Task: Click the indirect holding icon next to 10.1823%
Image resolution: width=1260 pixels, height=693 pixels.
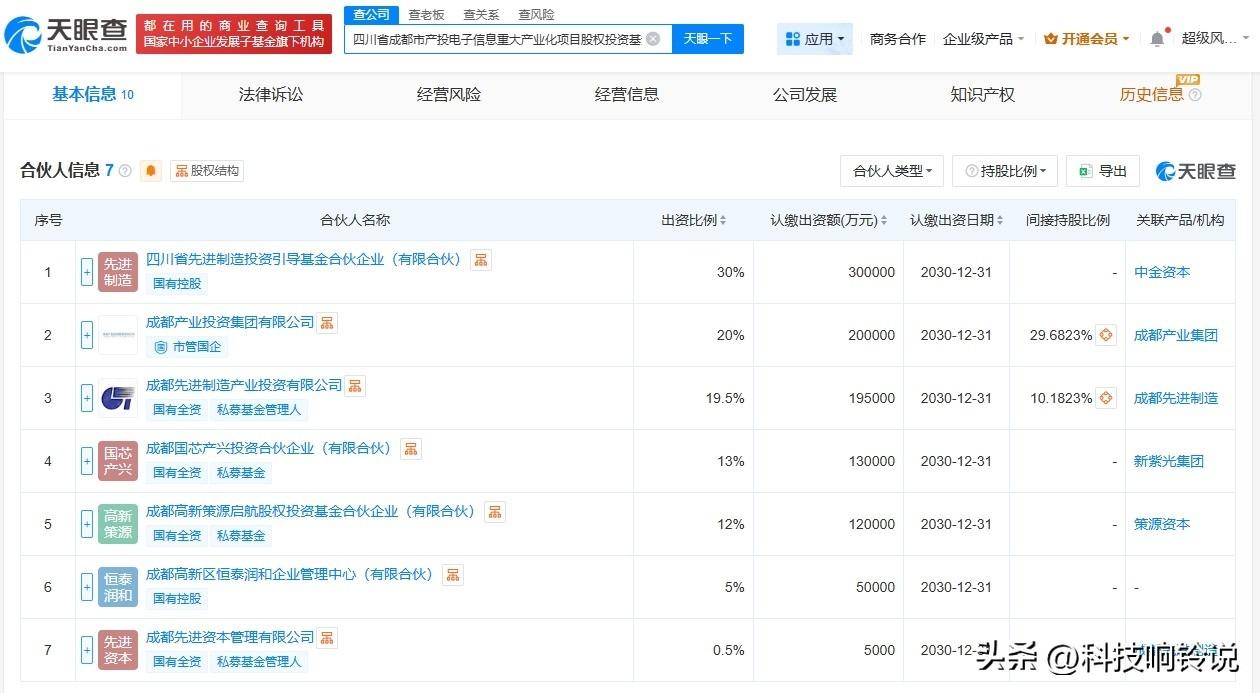Action: coord(1106,398)
